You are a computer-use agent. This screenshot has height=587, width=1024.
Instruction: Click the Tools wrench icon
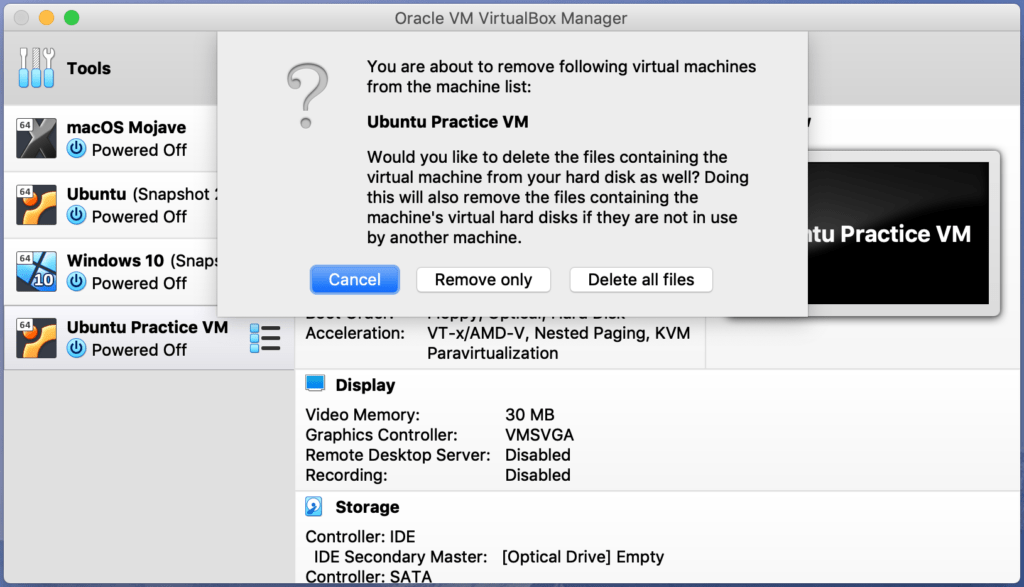point(36,68)
